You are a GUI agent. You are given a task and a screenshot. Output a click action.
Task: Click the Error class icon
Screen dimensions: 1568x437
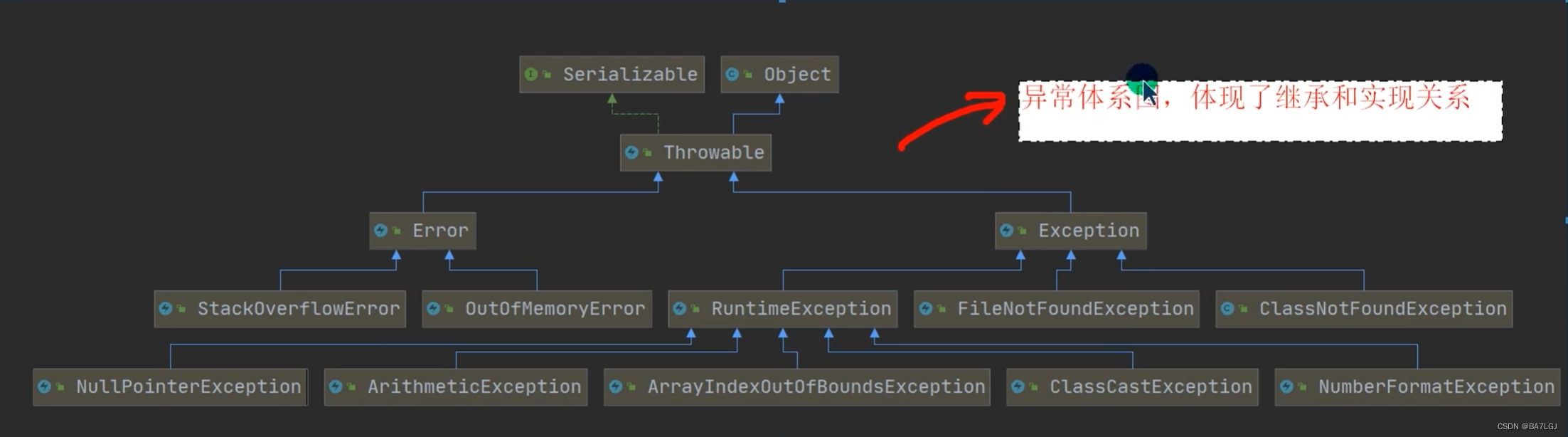coord(380,231)
